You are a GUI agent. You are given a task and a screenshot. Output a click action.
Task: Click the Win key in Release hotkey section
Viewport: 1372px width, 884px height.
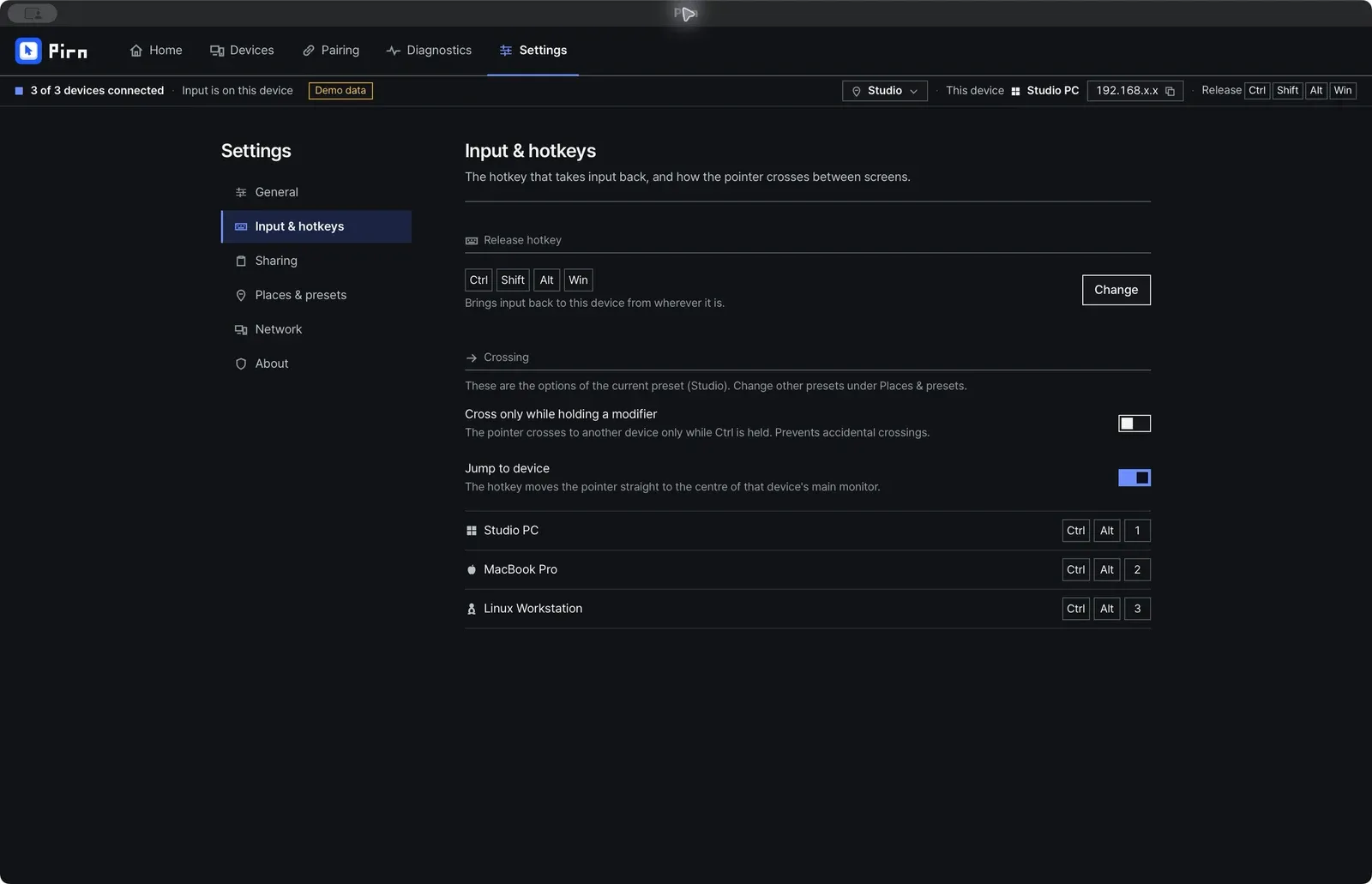tap(578, 280)
